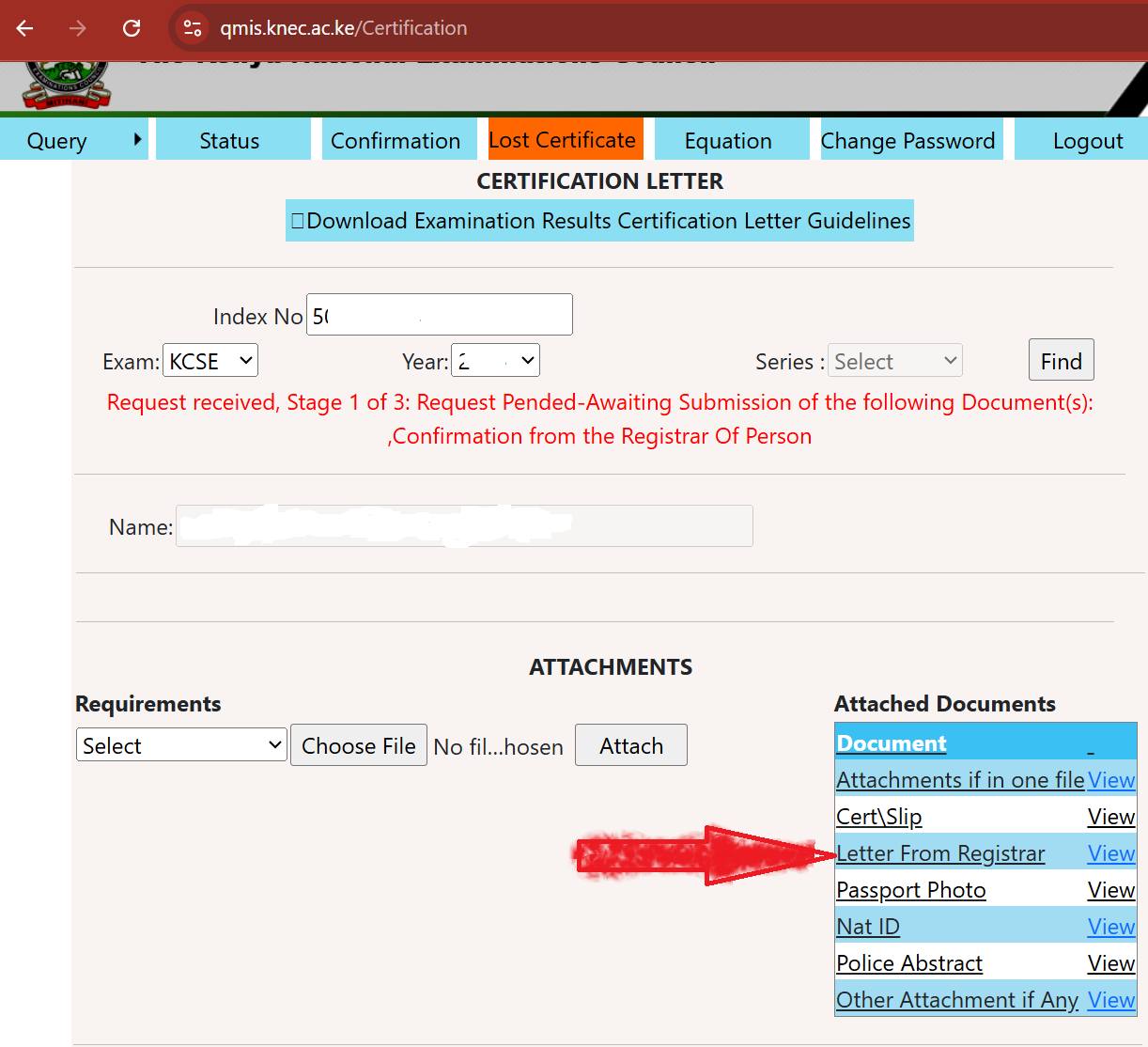Open the Cert\Slip document link
Viewport: 1148px width, 1047px height.
pos(879,816)
